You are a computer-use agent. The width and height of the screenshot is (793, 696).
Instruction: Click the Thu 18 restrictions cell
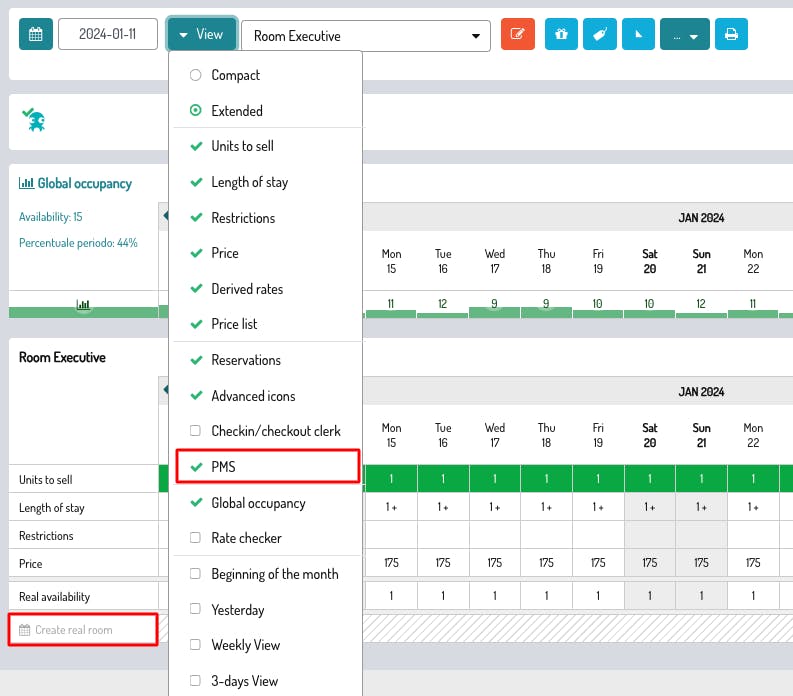click(x=546, y=535)
